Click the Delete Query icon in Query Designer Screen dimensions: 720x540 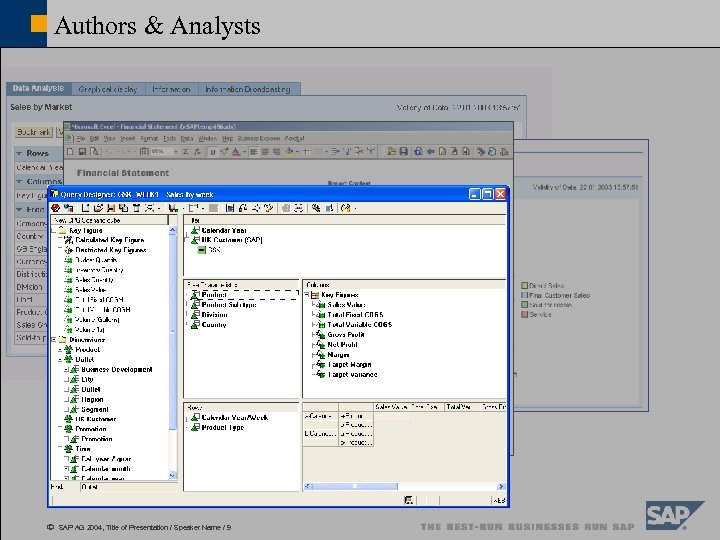pyautogui.click(x=136, y=208)
